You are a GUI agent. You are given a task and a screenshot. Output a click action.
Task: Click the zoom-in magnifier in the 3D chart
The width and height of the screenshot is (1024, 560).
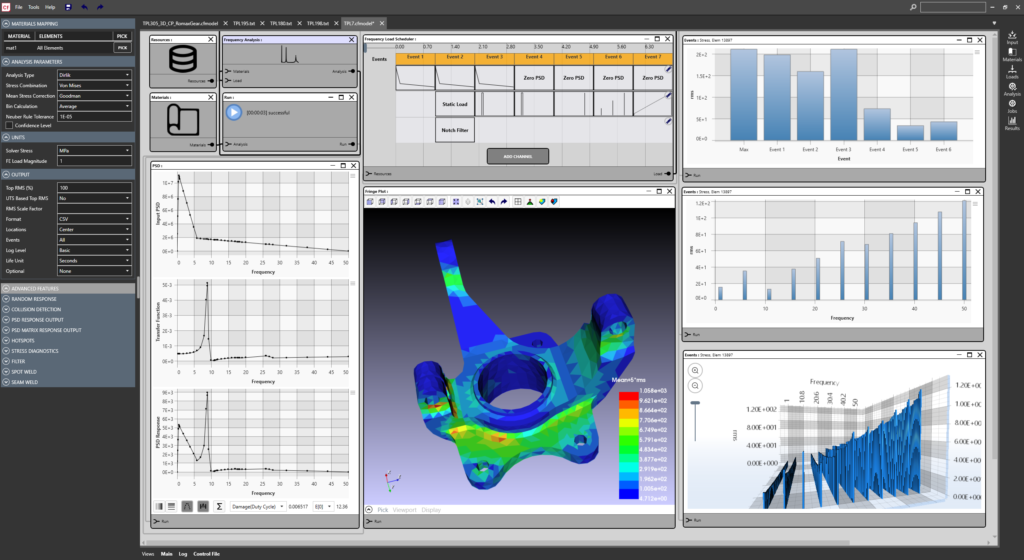pyautogui.click(x=695, y=370)
